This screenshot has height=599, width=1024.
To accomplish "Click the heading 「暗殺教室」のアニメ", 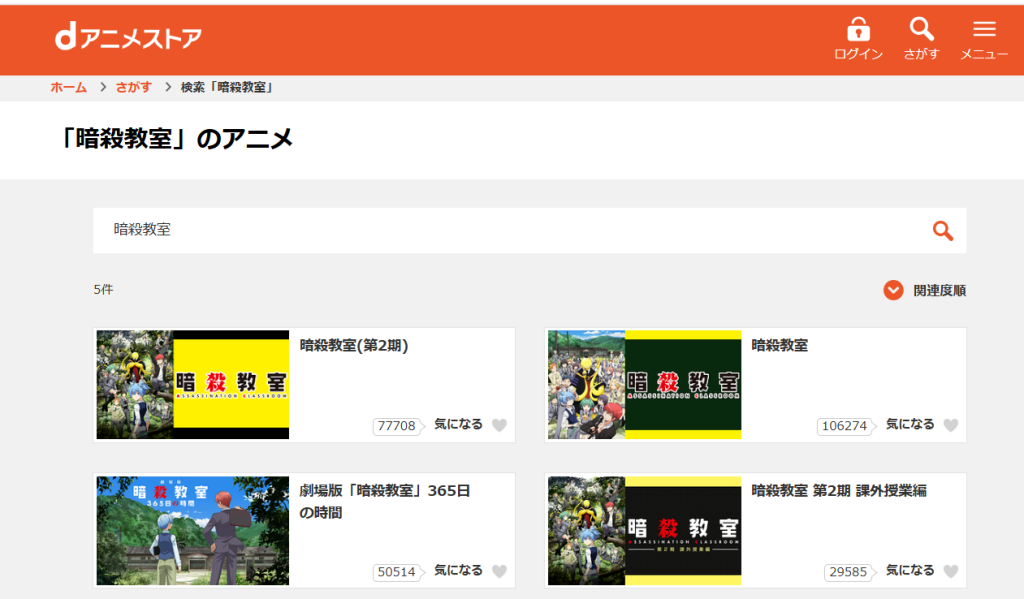I will 176,138.
